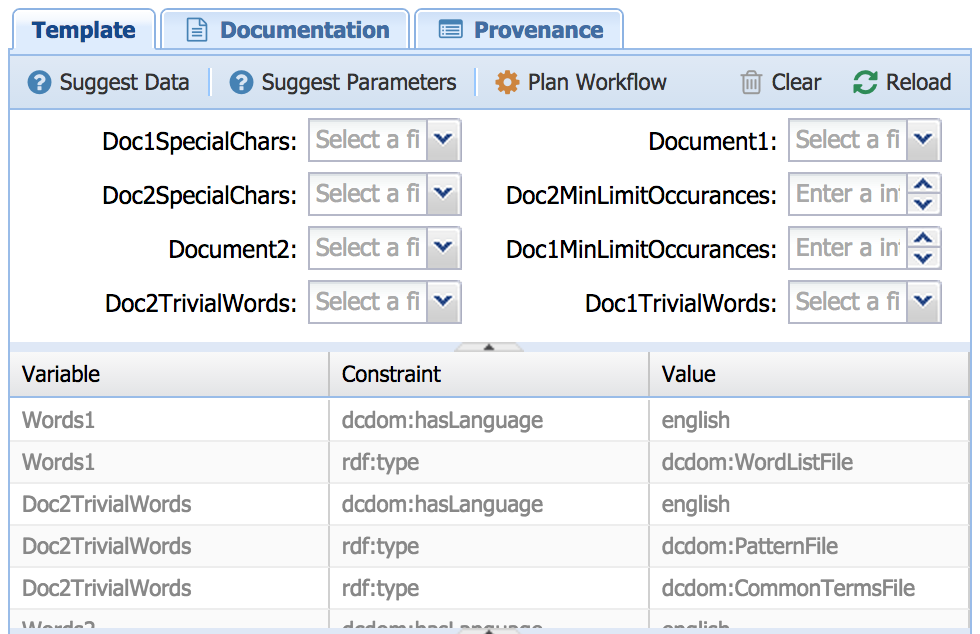Collapse the parameters panel via top splitter arrow
The height and width of the screenshot is (634, 980).
pos(489,347)
